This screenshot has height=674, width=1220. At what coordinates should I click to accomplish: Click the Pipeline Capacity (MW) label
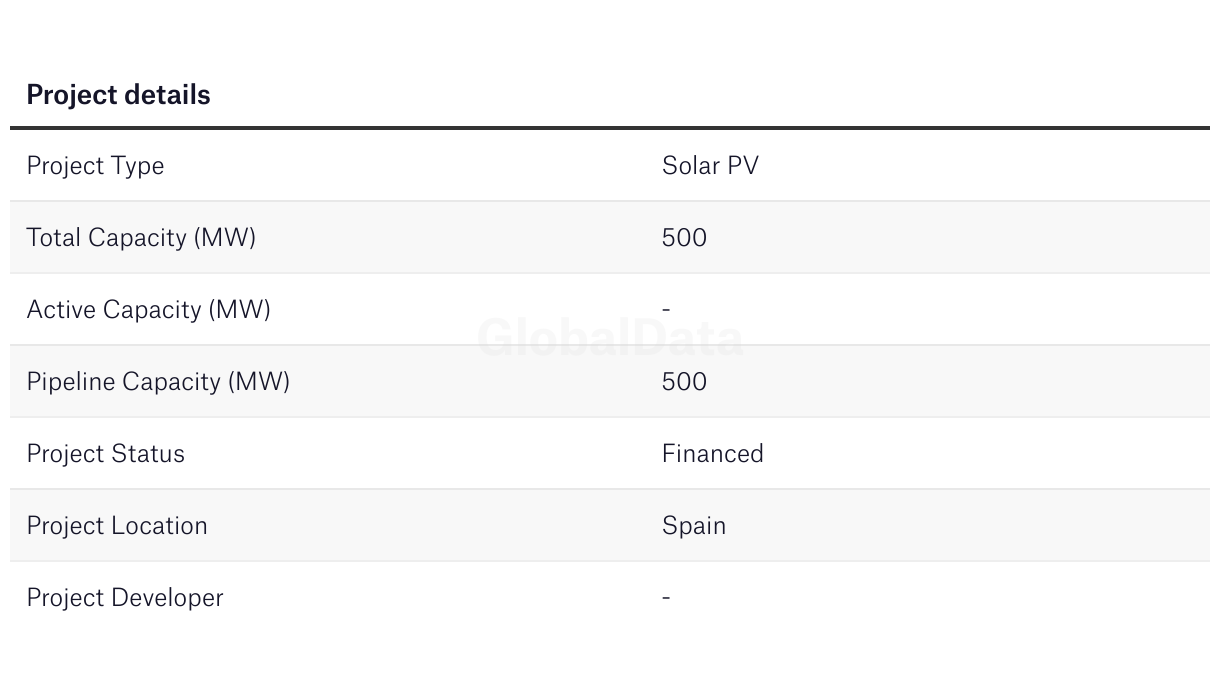pos(158,382)
